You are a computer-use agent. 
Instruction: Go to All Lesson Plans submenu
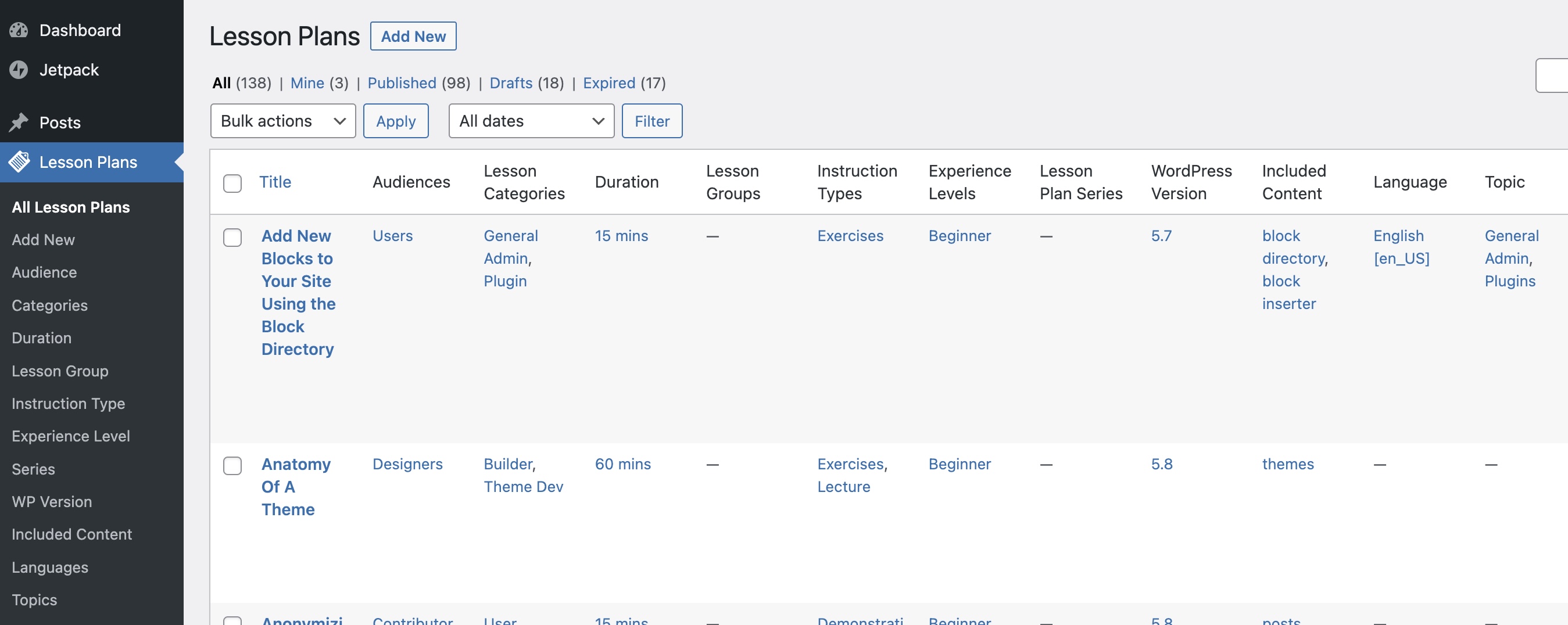point(70,207)
